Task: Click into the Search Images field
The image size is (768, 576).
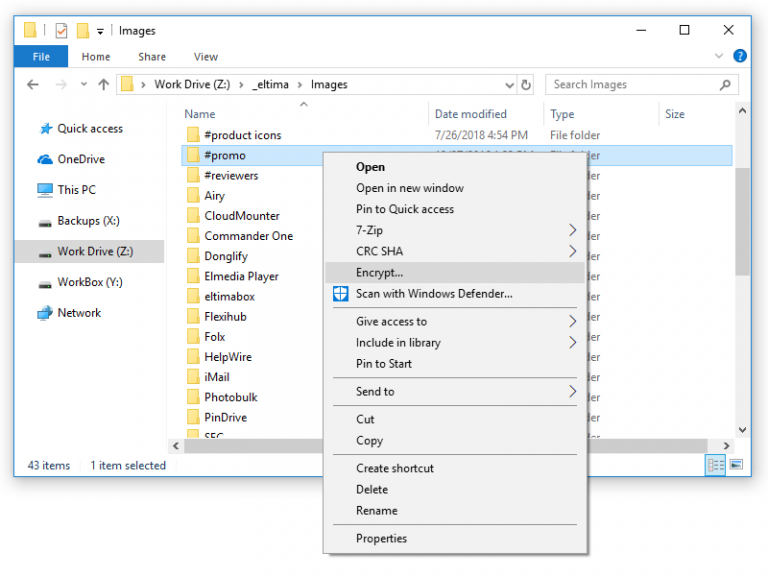Action: point(642,85)
